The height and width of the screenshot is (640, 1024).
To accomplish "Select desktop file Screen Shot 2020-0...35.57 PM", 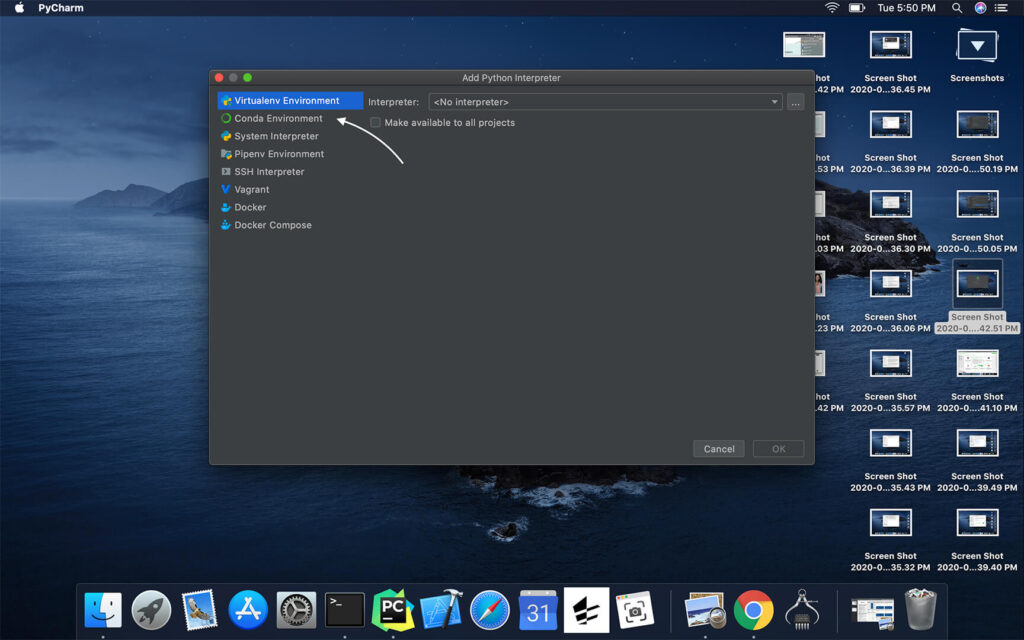I will coord(890,364).
